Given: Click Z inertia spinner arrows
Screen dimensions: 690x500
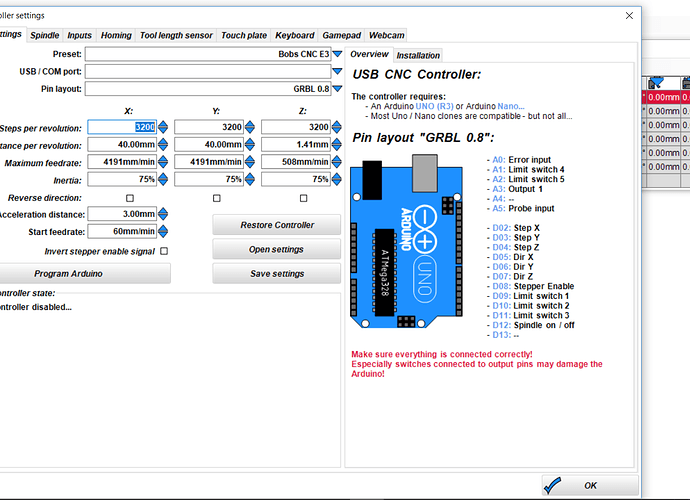Looking at the screenshot, I should [337, 180].
